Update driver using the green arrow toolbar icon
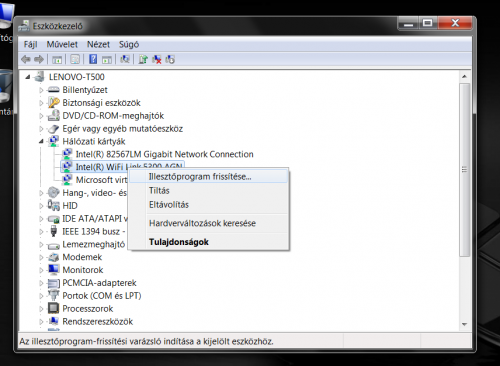 coord(143,59)
